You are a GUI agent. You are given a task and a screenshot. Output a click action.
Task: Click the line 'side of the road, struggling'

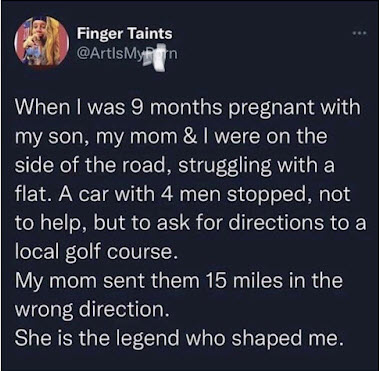click(x=174, y=166)
